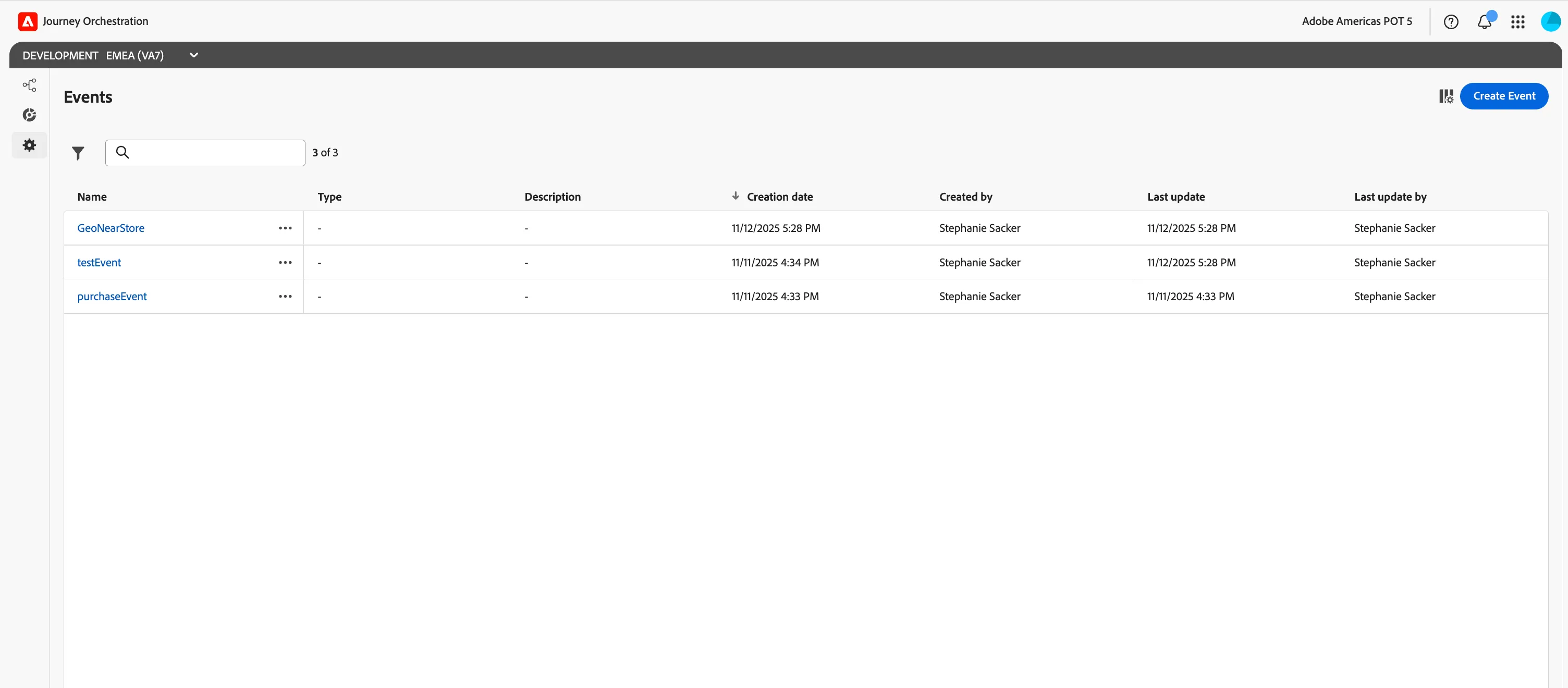
Task: Open more actions for purchaseEvent
Action: click(285, 297)
